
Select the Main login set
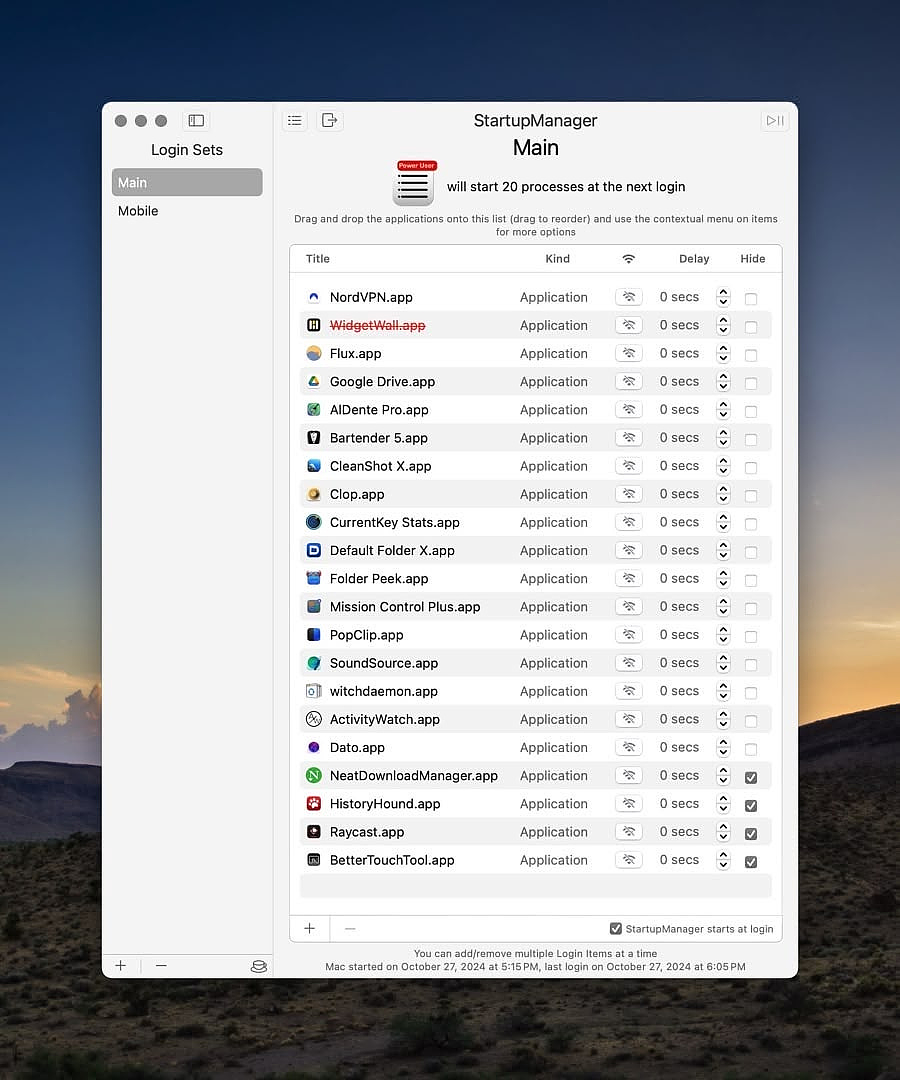[187, 182]
